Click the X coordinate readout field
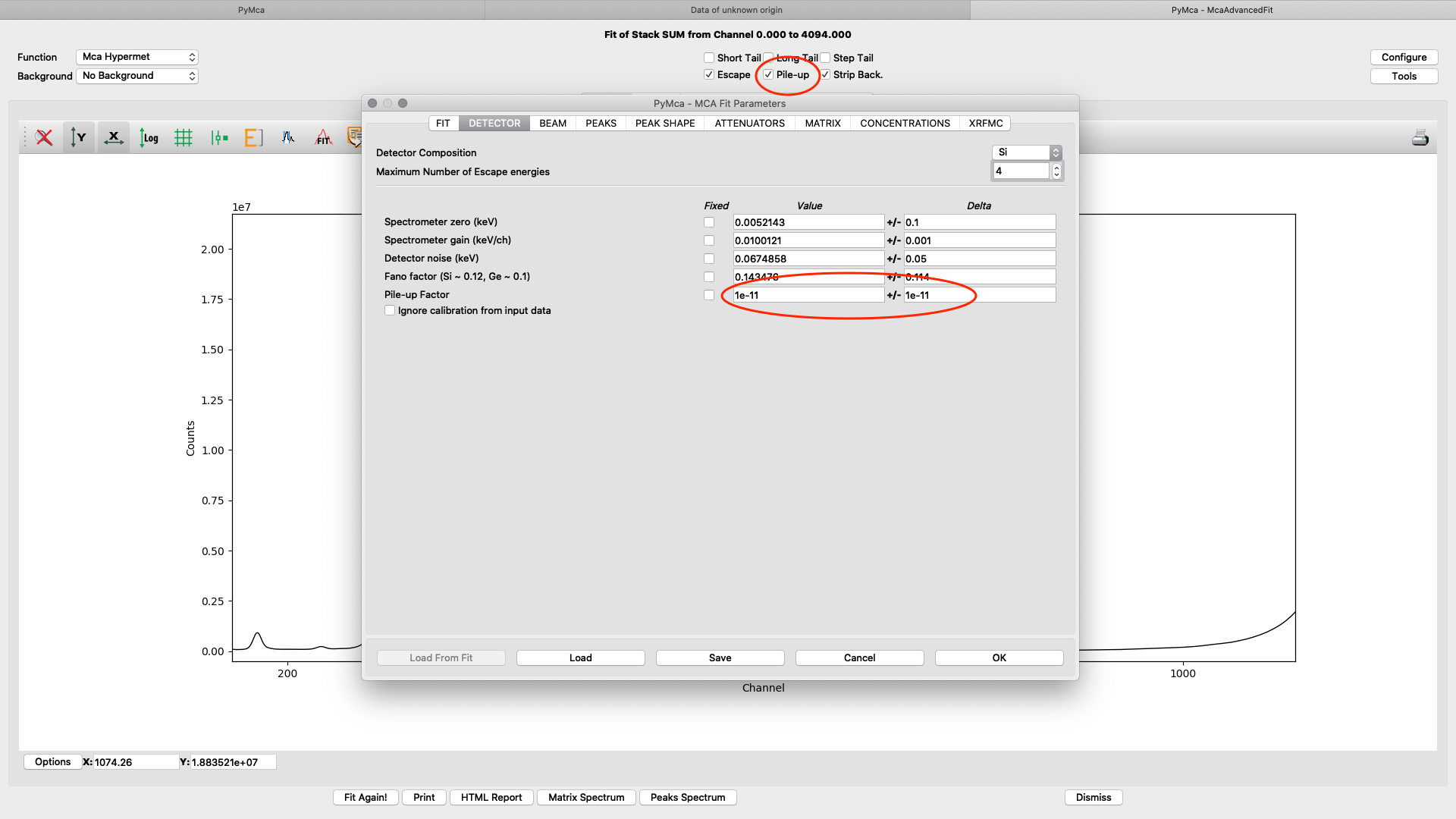The height and width of the screenshot is (819, 1456). tap(136, 762)
